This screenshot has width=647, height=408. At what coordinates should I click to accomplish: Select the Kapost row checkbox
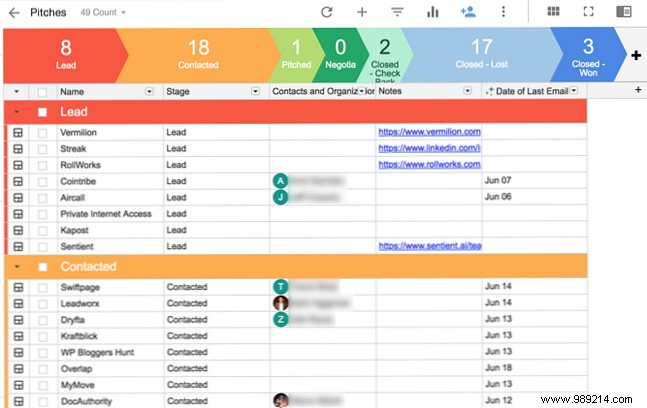pyautogui.click(x=42, y=231)
